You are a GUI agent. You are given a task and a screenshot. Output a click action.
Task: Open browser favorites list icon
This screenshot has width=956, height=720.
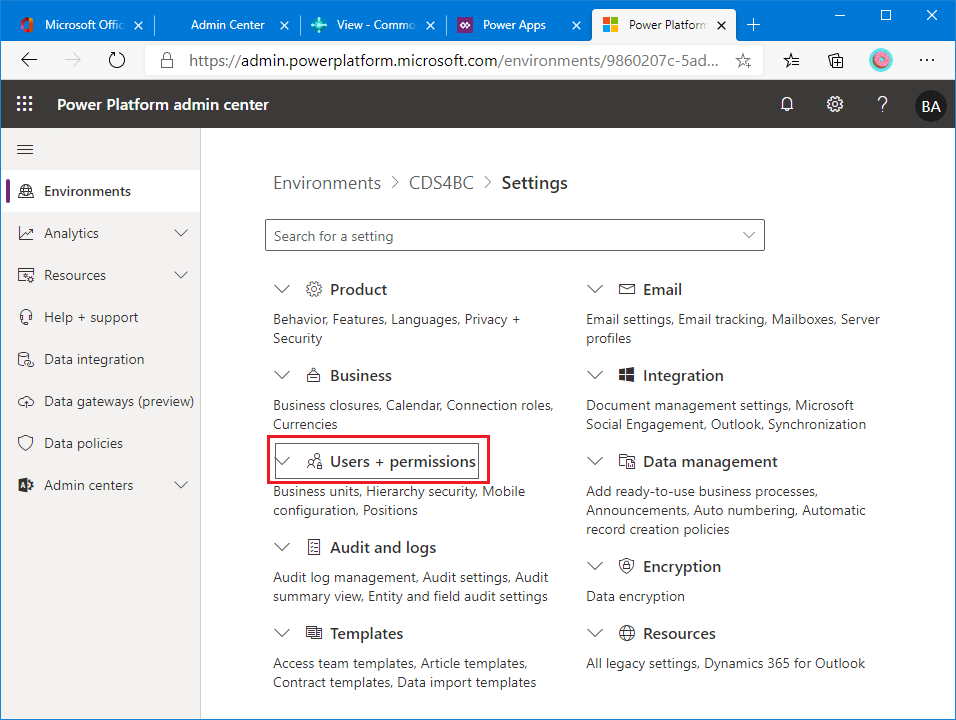pos(791,60)
